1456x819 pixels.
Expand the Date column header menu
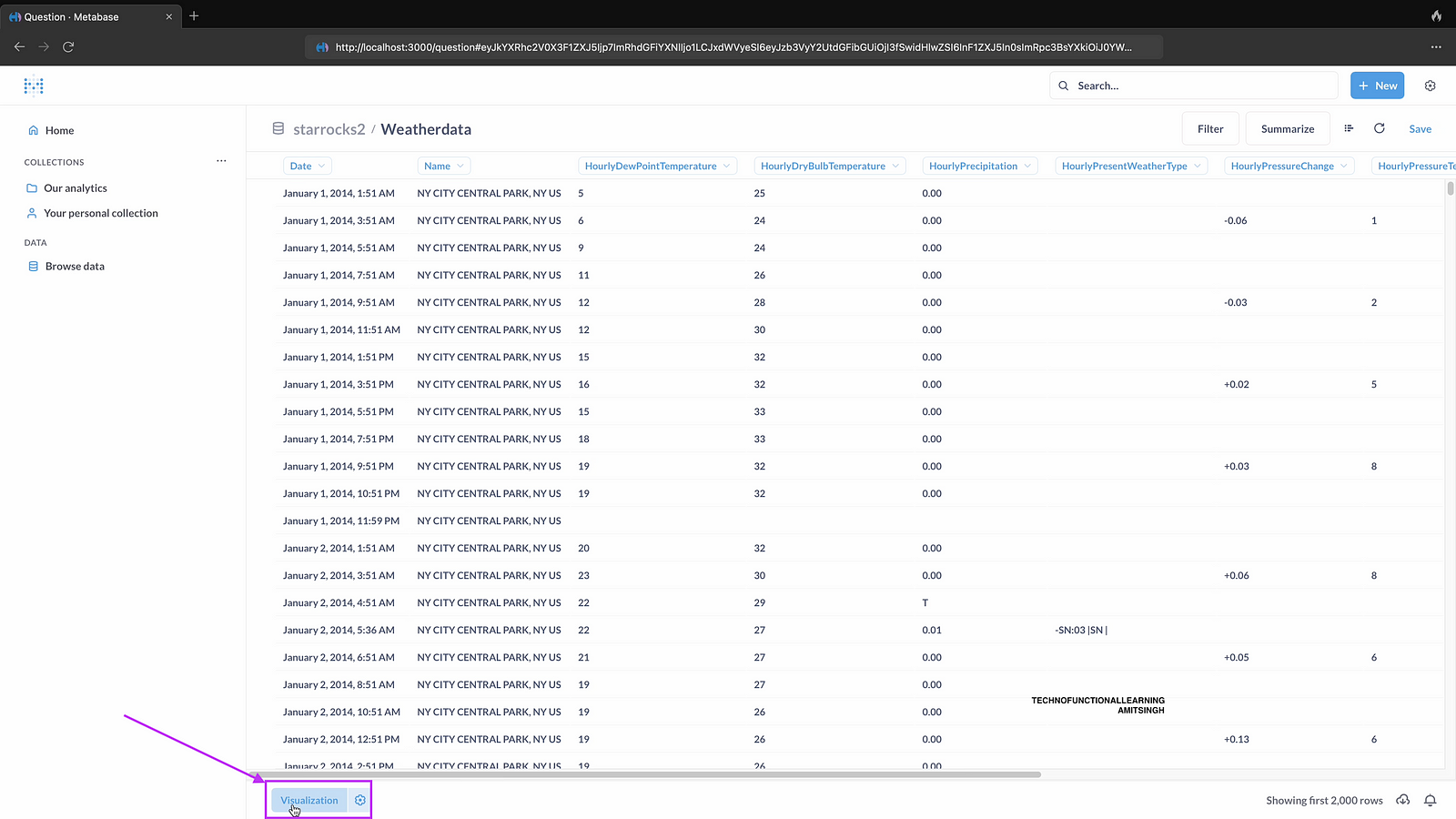tap(308, 166)
